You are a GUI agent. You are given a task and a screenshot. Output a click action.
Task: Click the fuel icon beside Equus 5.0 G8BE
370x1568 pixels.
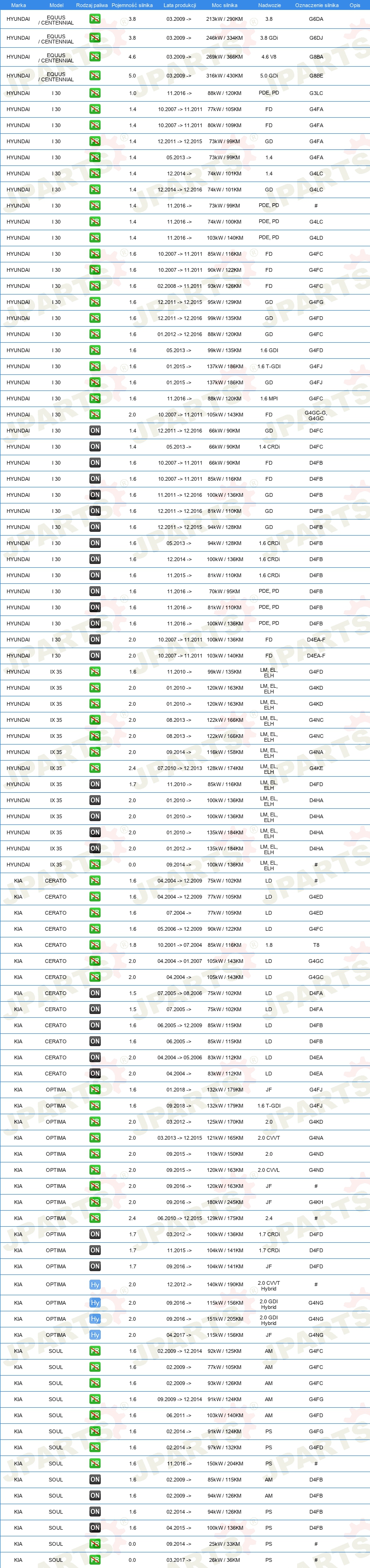[x=95, y=76]
